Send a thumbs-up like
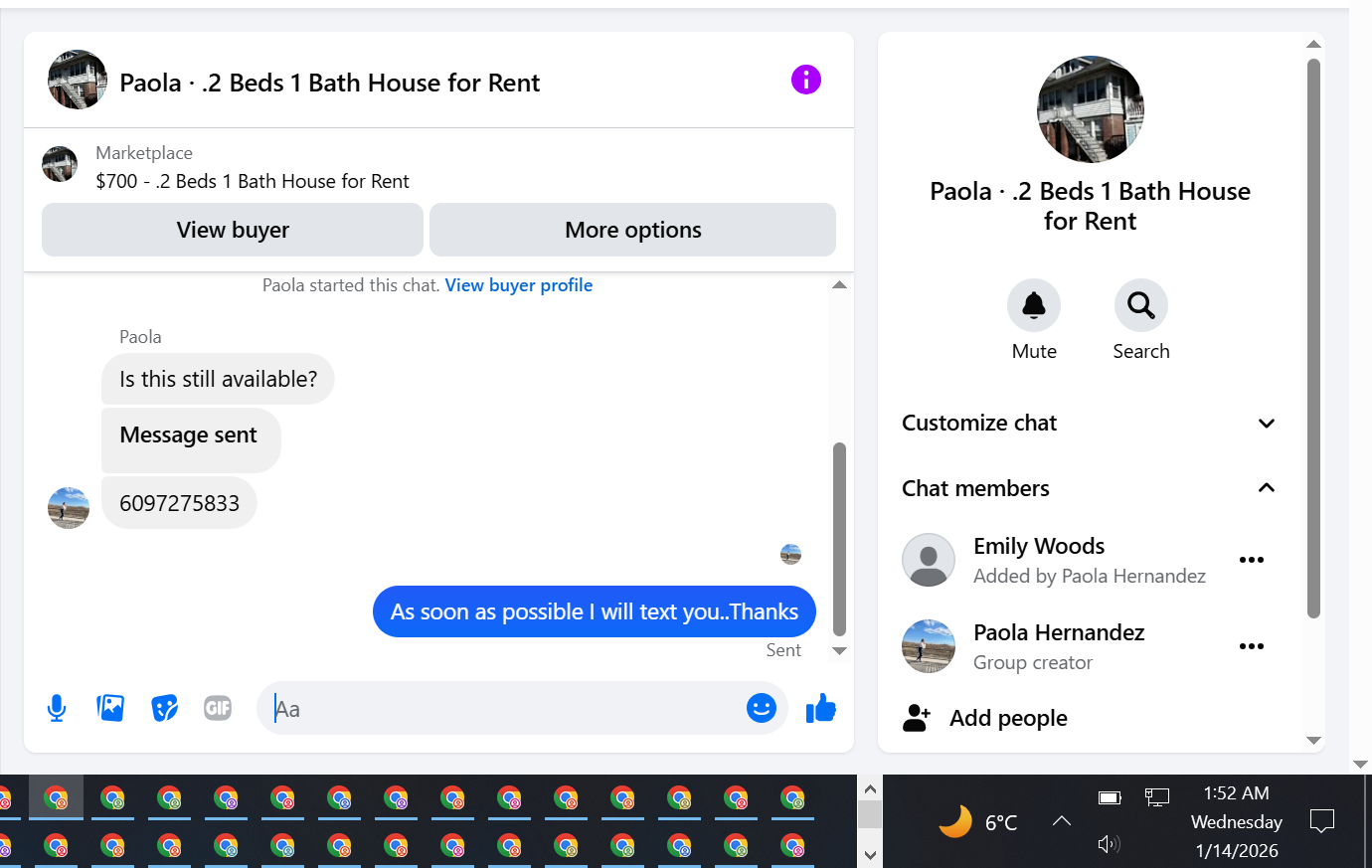Screen dimensions: 1372x868 [x=821, y=708]
